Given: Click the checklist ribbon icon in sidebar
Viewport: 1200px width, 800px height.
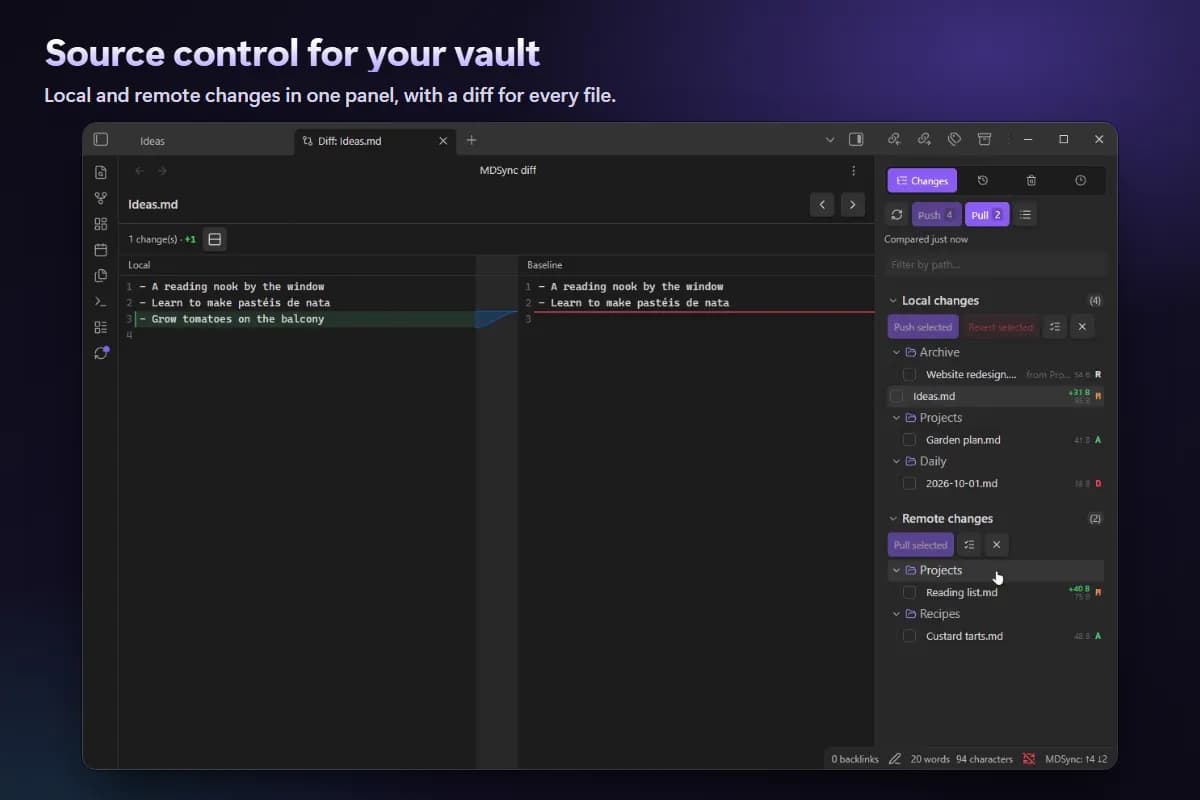Looking at the screenshot, I should (101, 327).
